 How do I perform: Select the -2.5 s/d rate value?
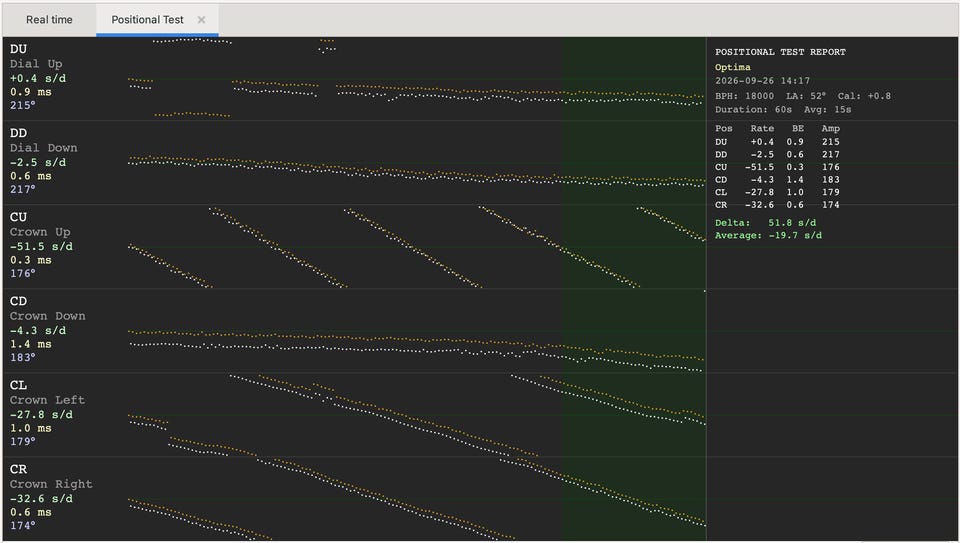point(38,162)
